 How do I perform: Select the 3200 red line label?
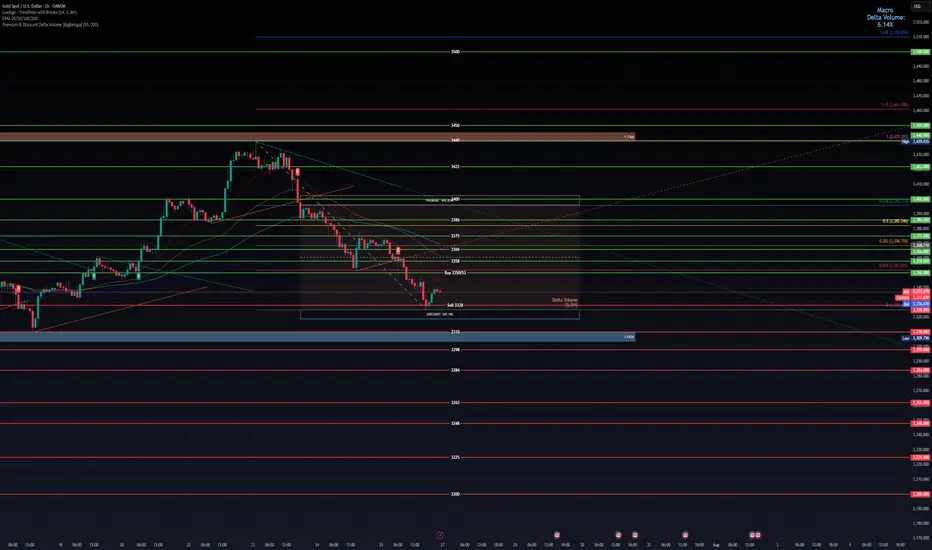pyautogui.click(x=455, y=494)
